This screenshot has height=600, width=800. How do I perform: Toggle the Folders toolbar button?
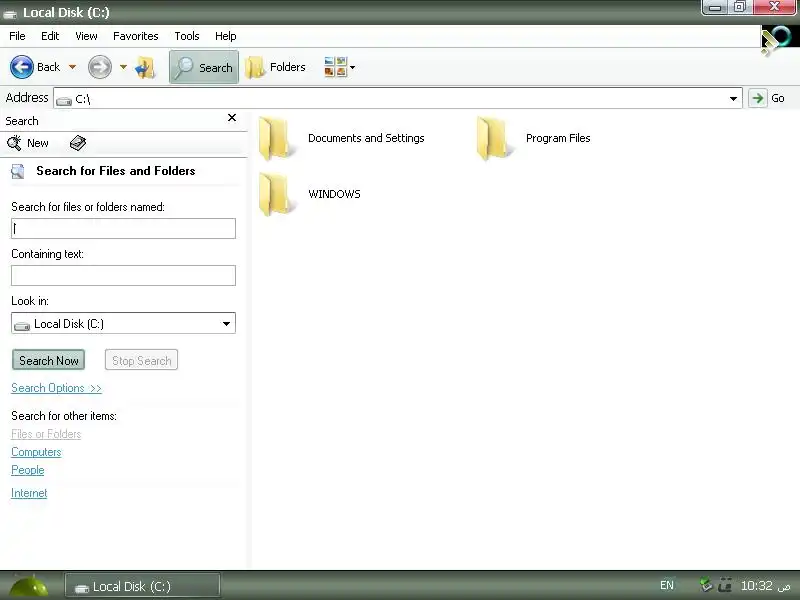pyautogui.click(x=276, y=67)
